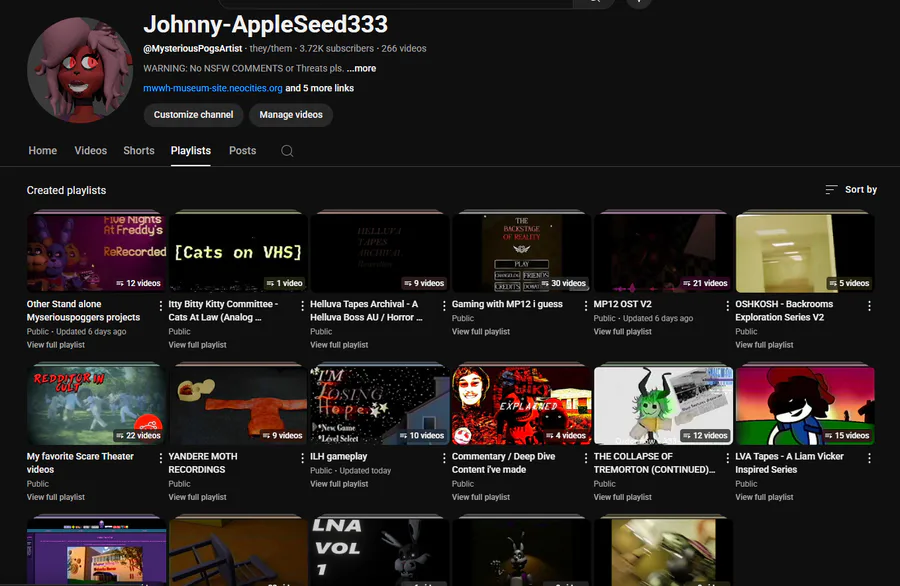Screen dimensions: 900x586
Task: Switch to the Videos tab
Action: point(91,150)
